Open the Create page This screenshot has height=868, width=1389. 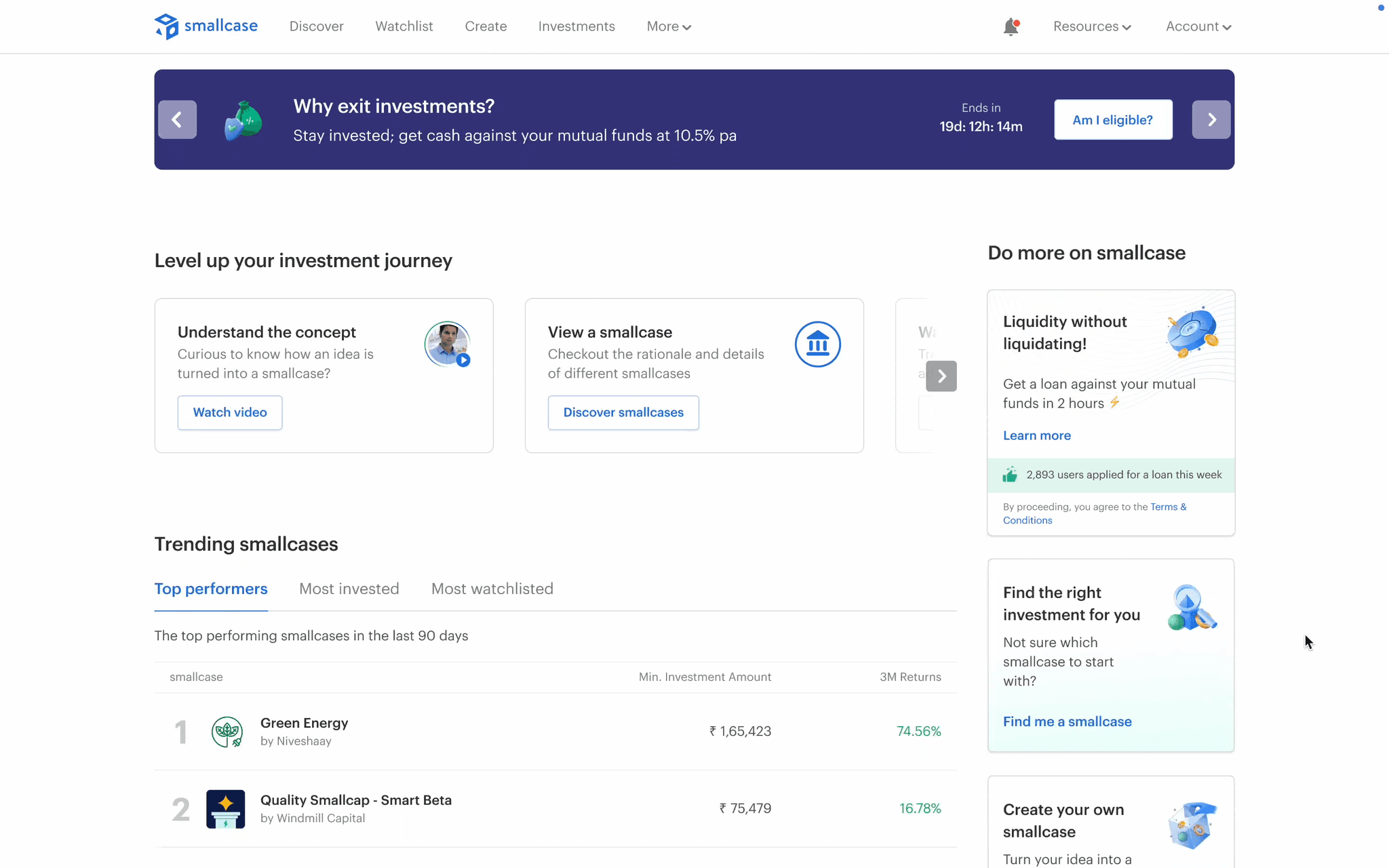coord(486,26)
